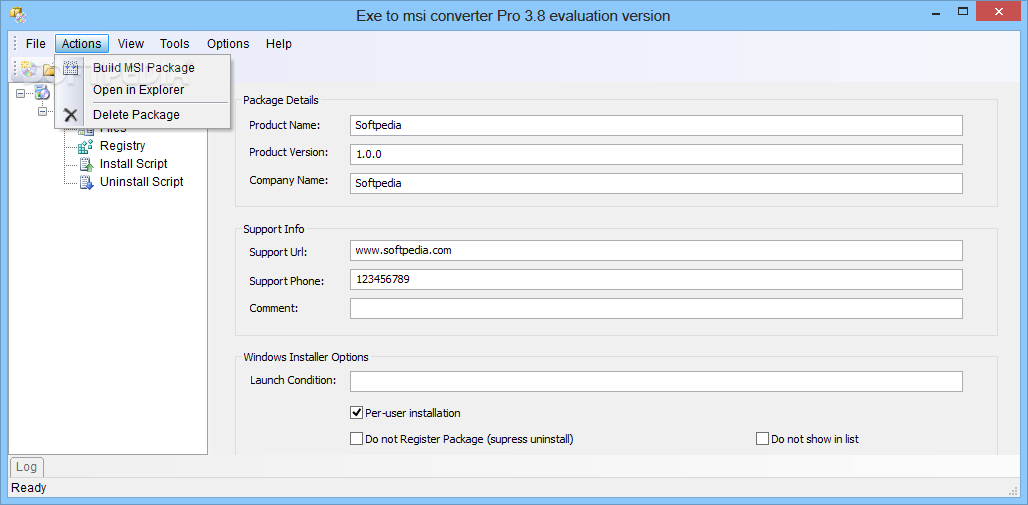The image size is (1028, 505).
Task: Click the Support Phone field
Action: tap(656, 279)
